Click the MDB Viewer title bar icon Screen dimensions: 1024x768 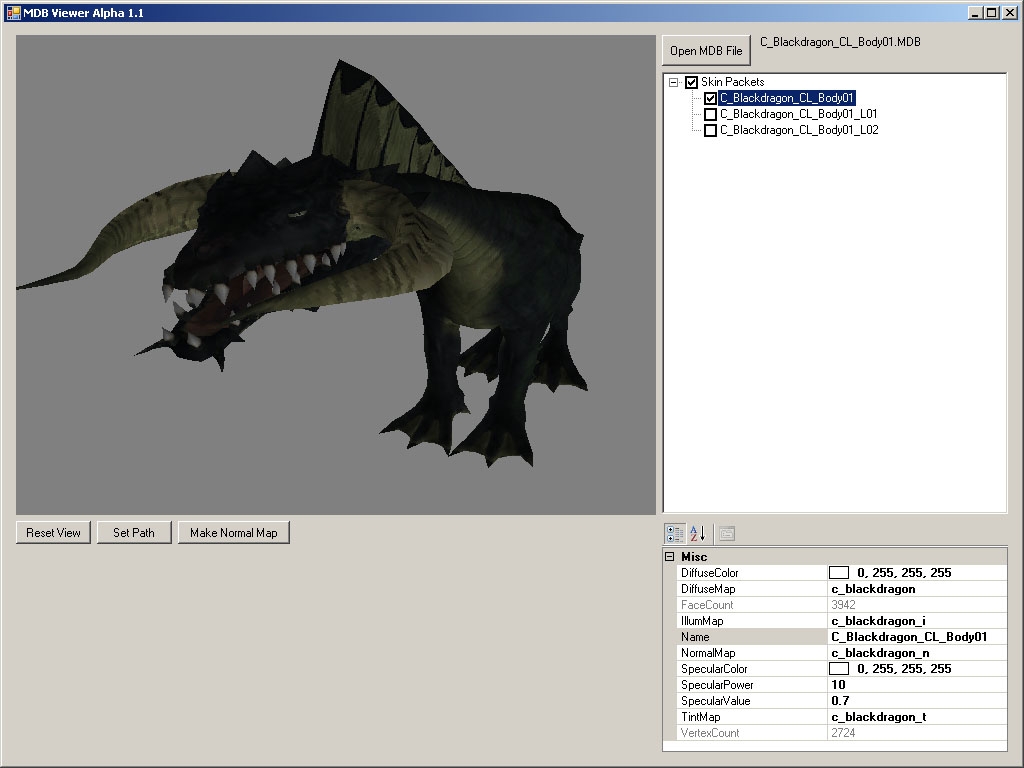[x=13, y=13]
